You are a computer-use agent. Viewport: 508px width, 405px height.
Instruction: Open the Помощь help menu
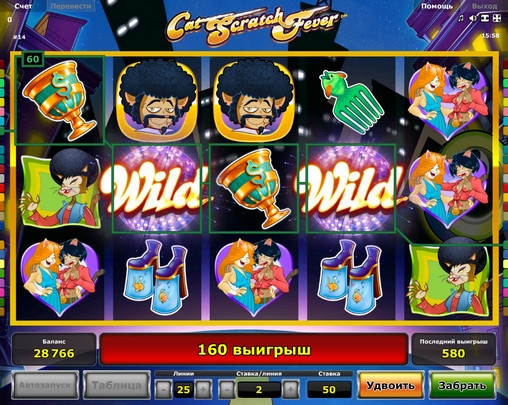[x=437, y=6]
